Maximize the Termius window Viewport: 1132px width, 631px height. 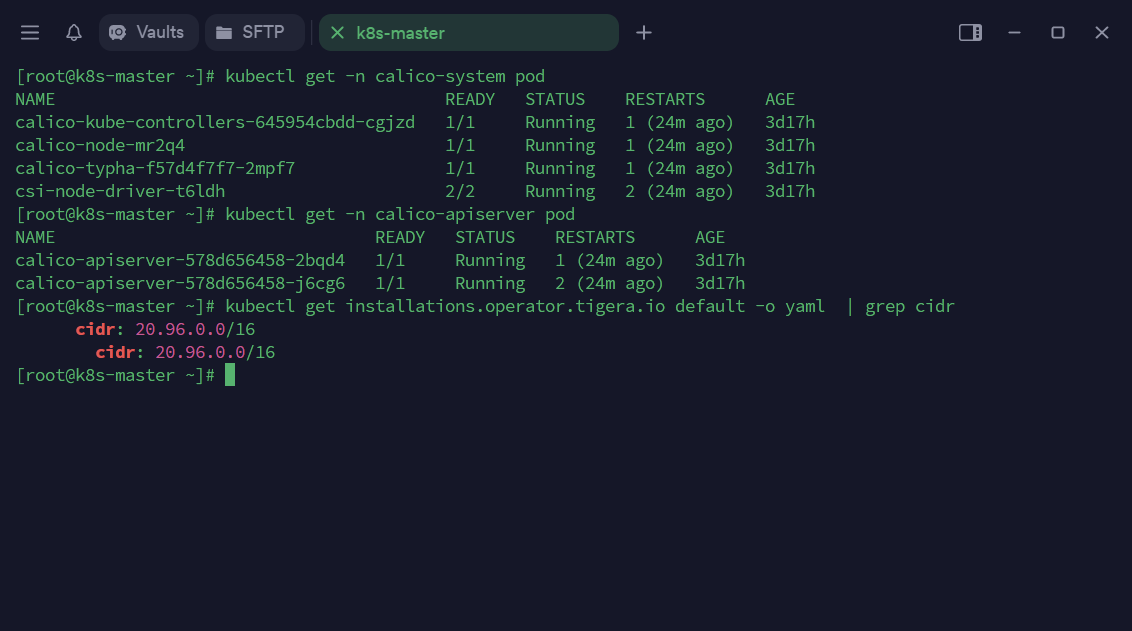tap(1058, 33)
